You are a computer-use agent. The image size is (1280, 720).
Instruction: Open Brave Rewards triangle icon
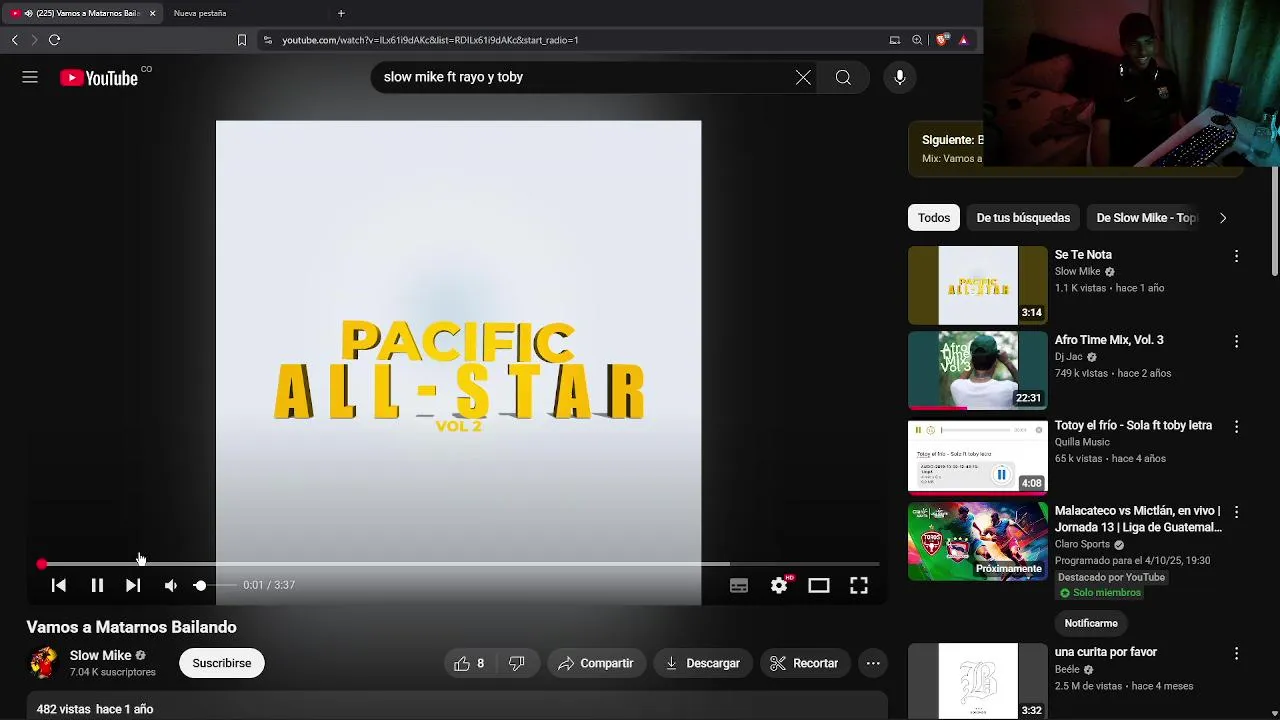(963, 40)
